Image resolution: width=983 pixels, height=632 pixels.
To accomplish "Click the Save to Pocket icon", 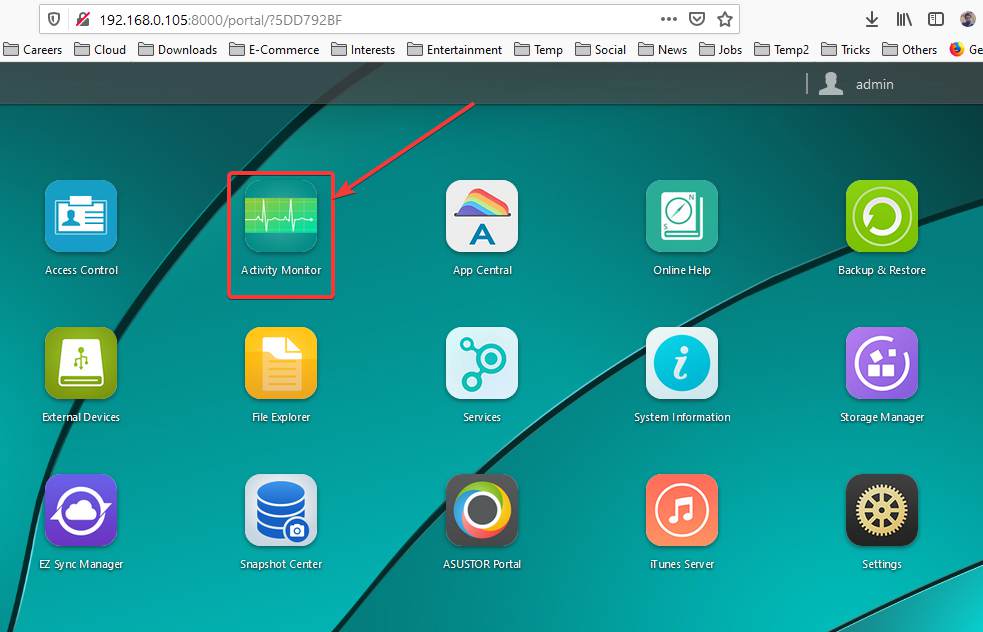I will (x=697, y=19).
